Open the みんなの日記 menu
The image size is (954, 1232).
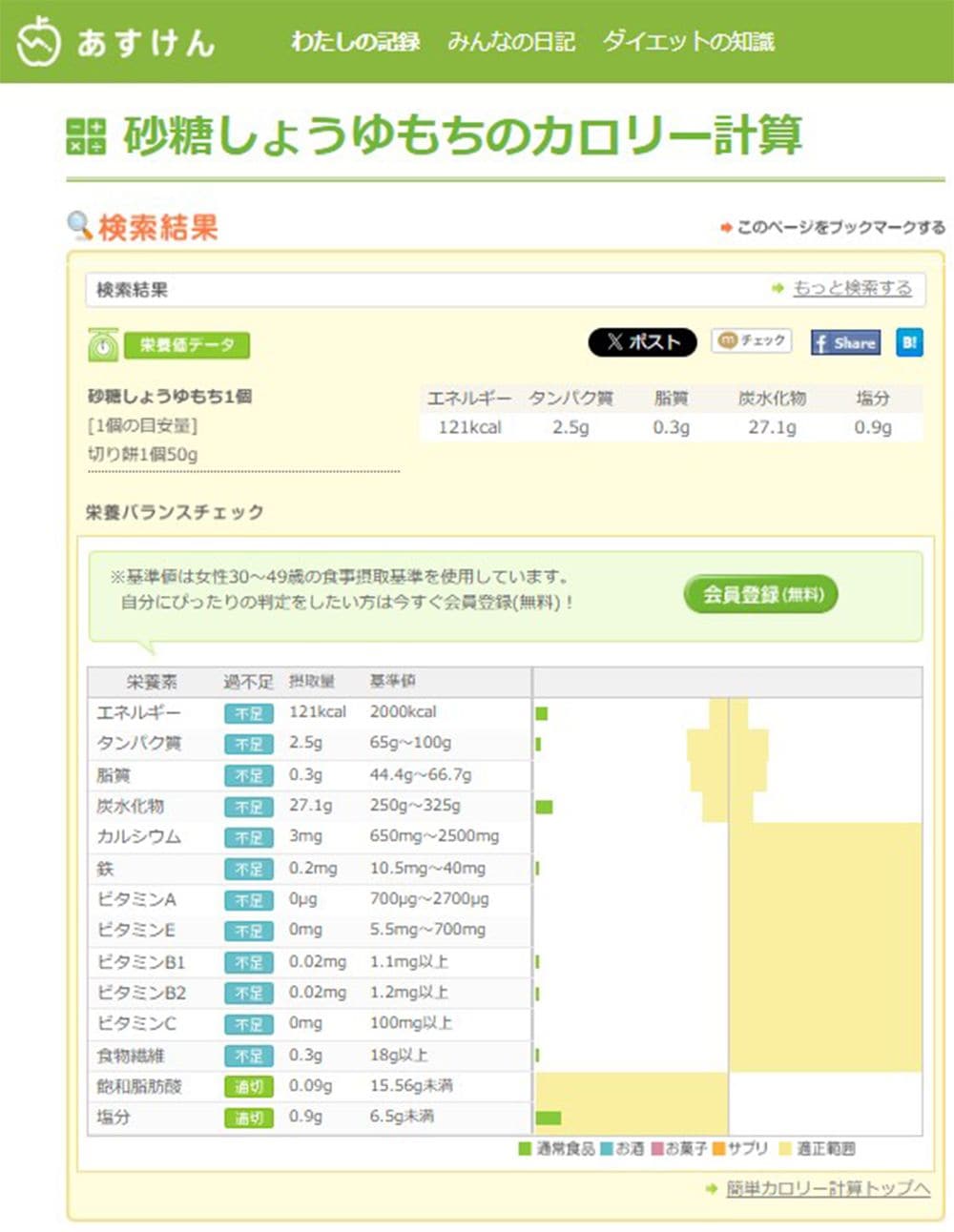pos(511,42)
